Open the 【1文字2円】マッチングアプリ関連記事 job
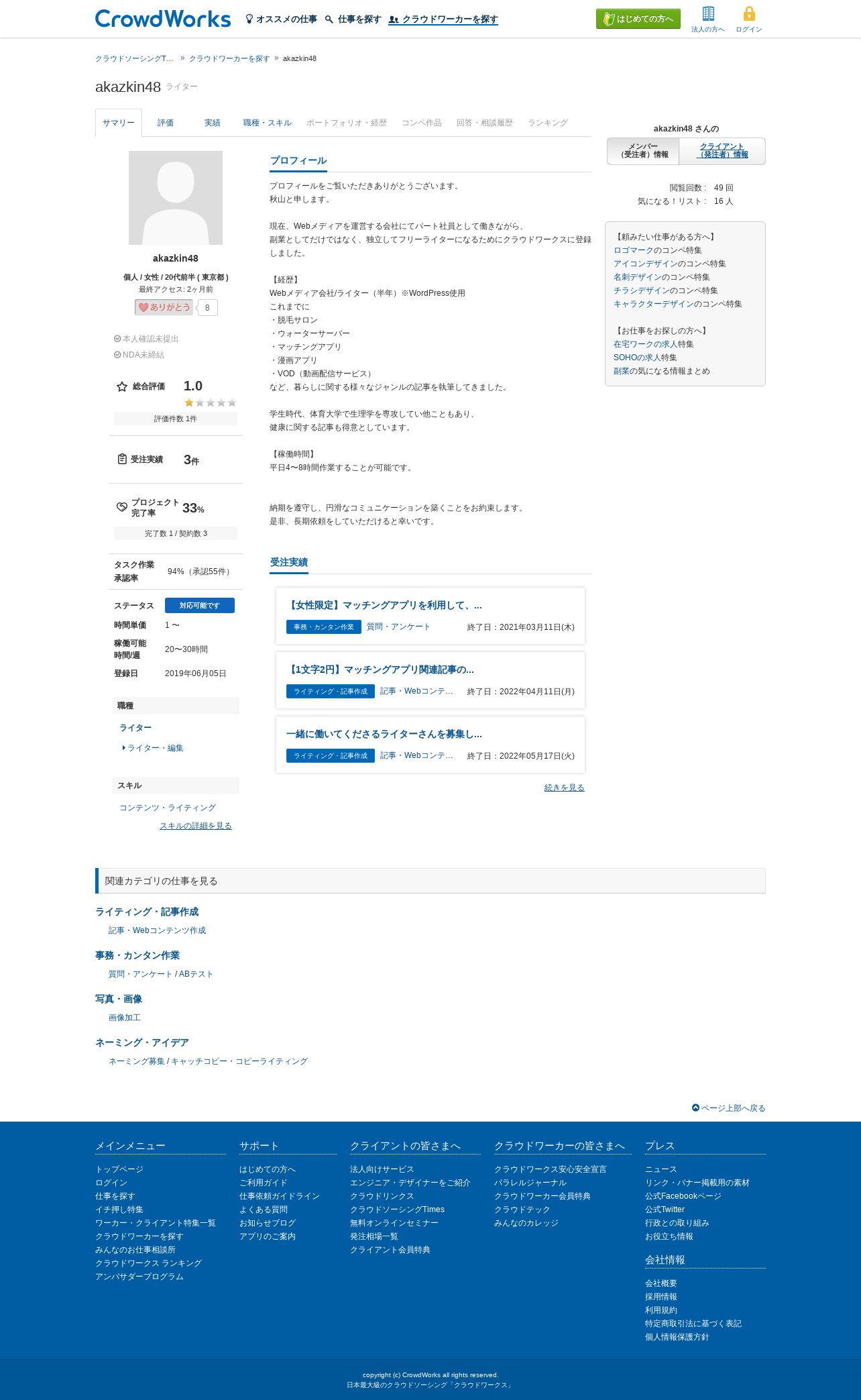This screenshot has height=1400, width=861. [380, 669]
